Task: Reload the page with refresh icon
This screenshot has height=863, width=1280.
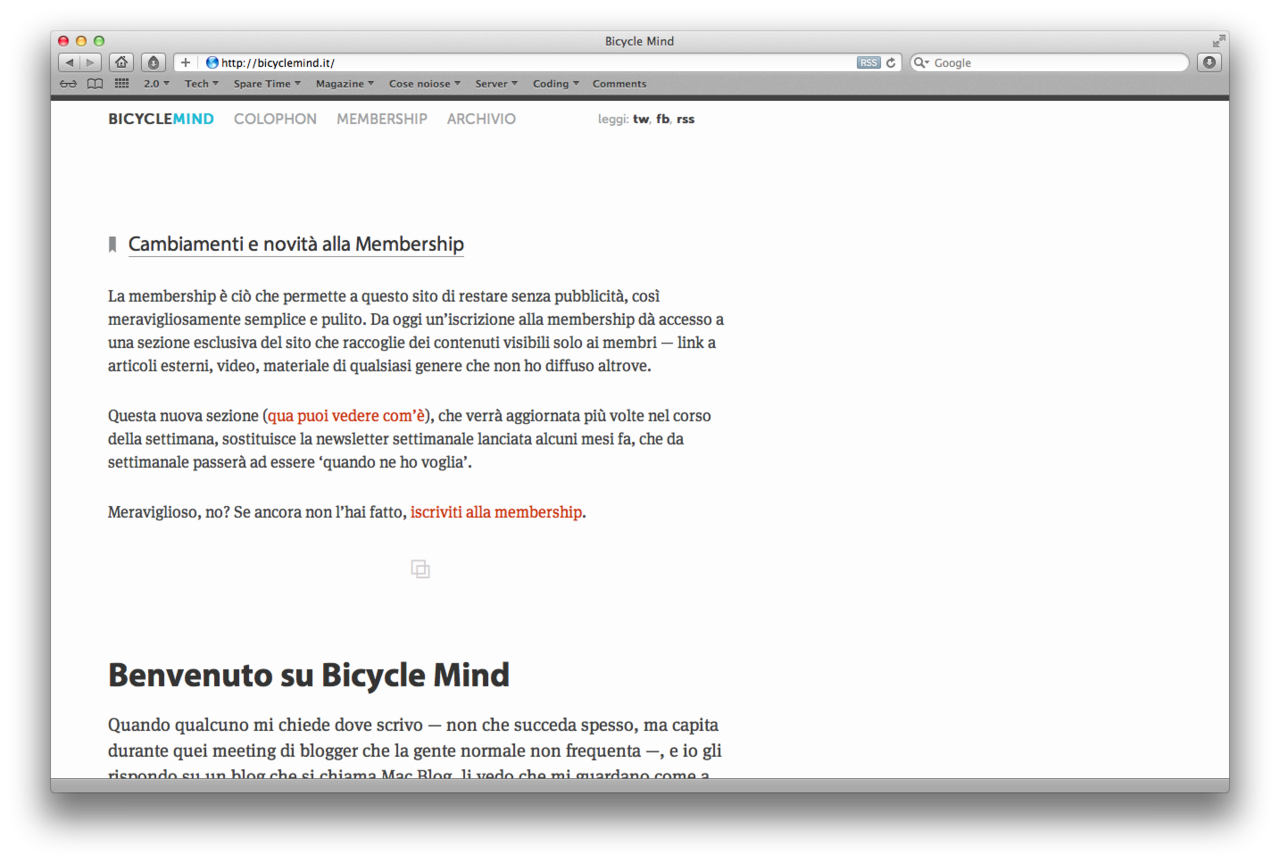Action: tap(891, 63)
